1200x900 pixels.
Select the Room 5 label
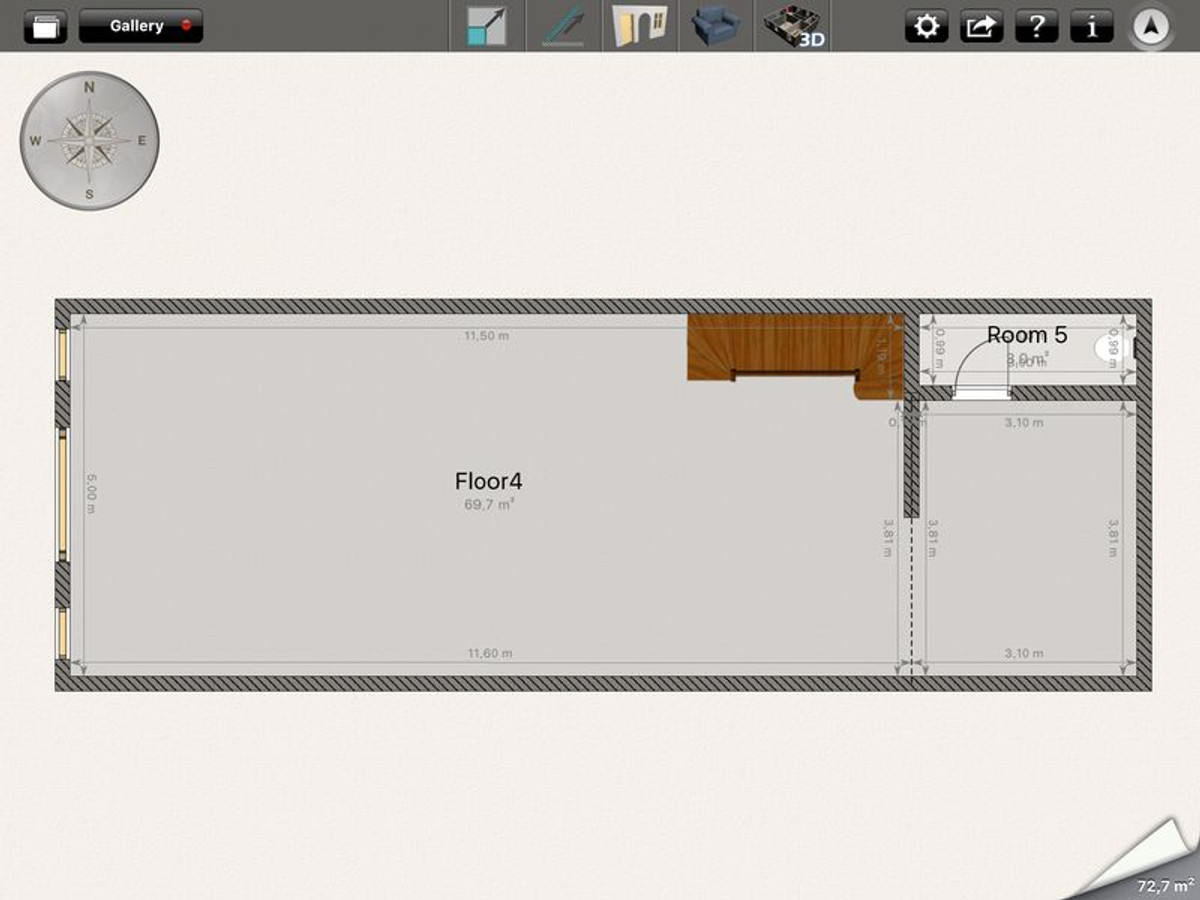[1027, 335]
